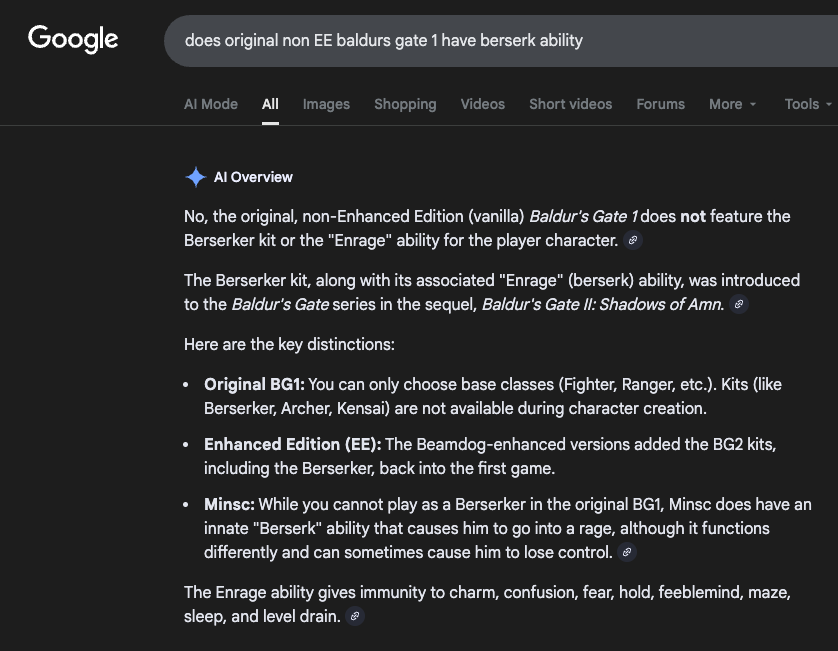
Task: Click the "Enhanced Edition (EE):" bullet heading
Action: [x=293, y=444]
